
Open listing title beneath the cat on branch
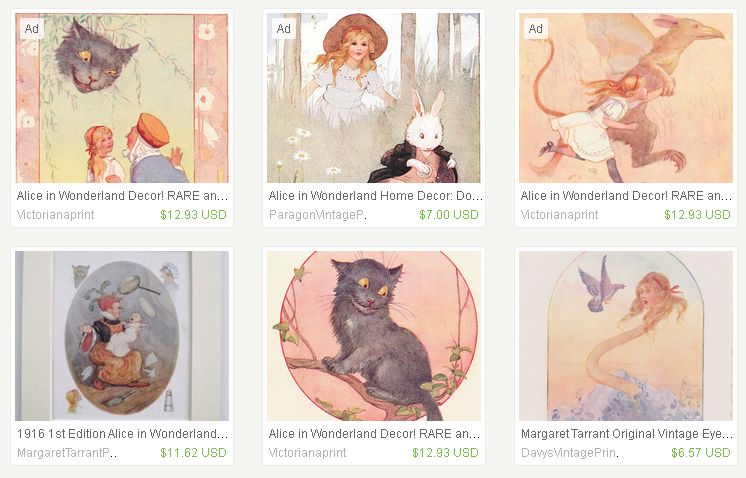pyautogui.click(x=374, y=434)
